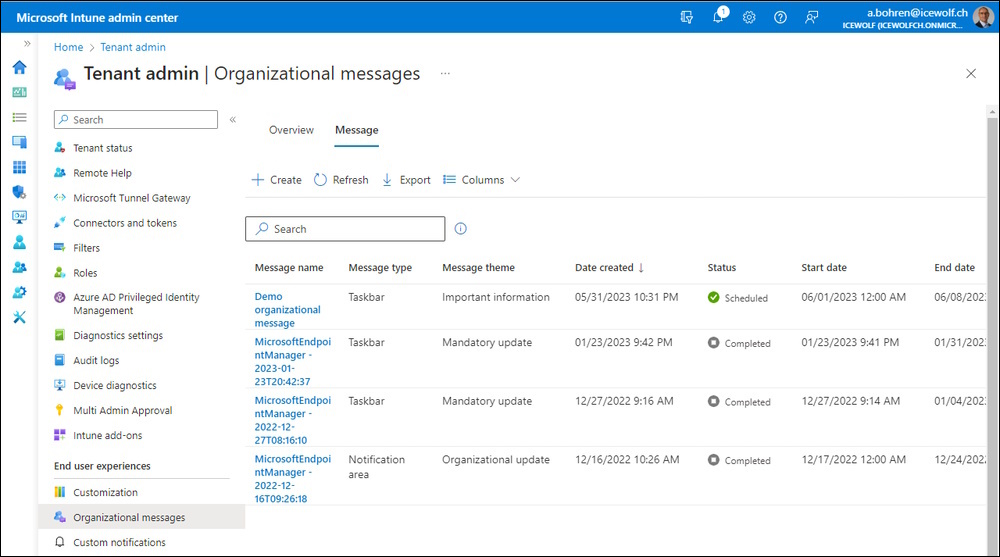Open Settings gear in header
This screenshot has width=1000, height=557.
(x=749, y=17)
